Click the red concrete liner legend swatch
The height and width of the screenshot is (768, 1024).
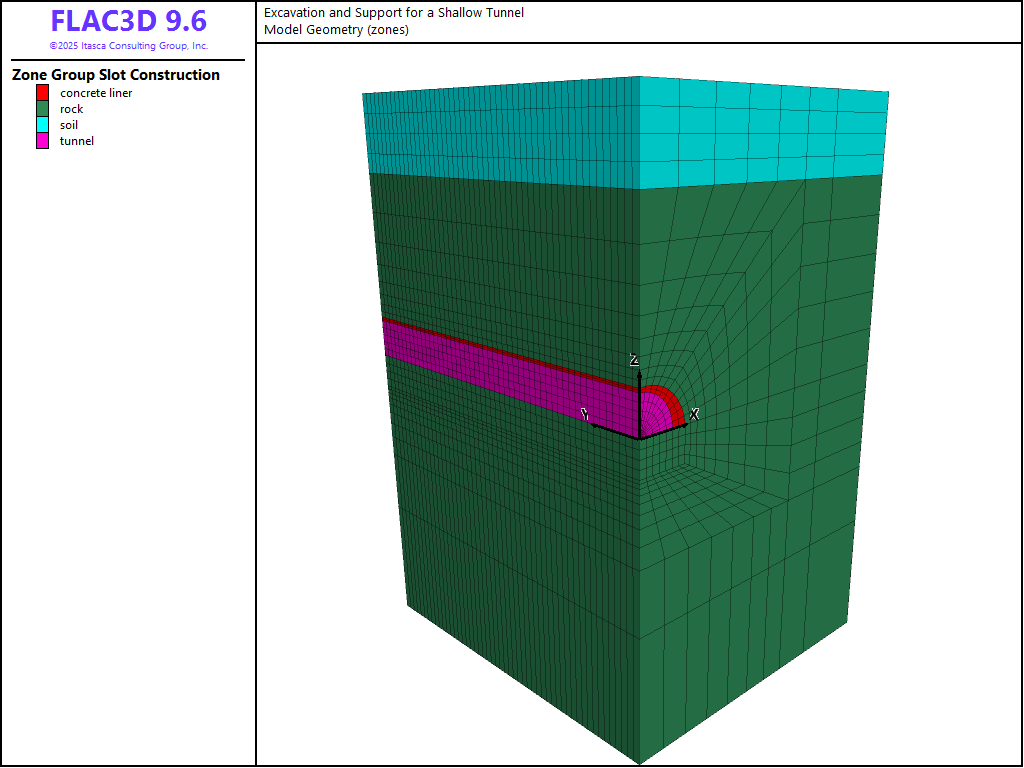(x=43, y=93)
